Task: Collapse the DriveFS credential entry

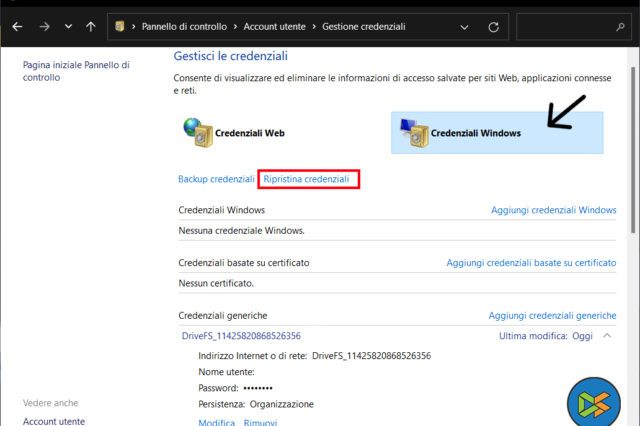Action: [x=607, y=336]
